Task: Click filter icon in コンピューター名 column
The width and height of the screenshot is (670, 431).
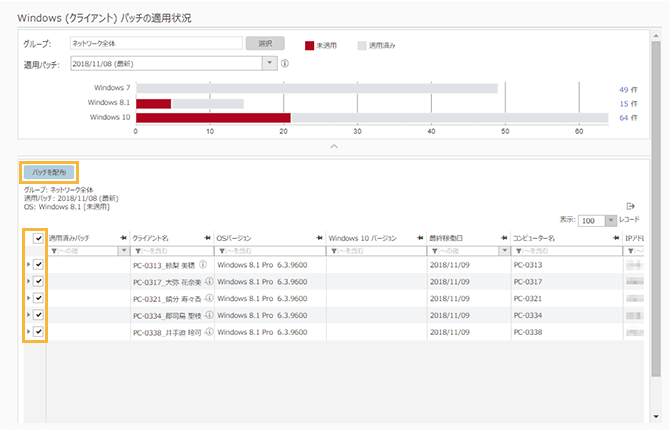Action: pos(517,251)
